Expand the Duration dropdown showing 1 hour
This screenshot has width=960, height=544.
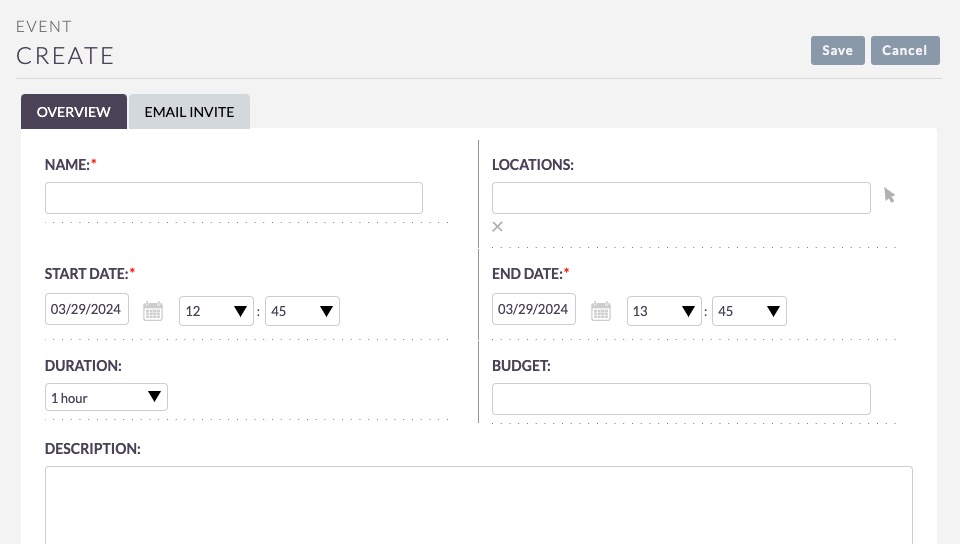coord(106,397)
